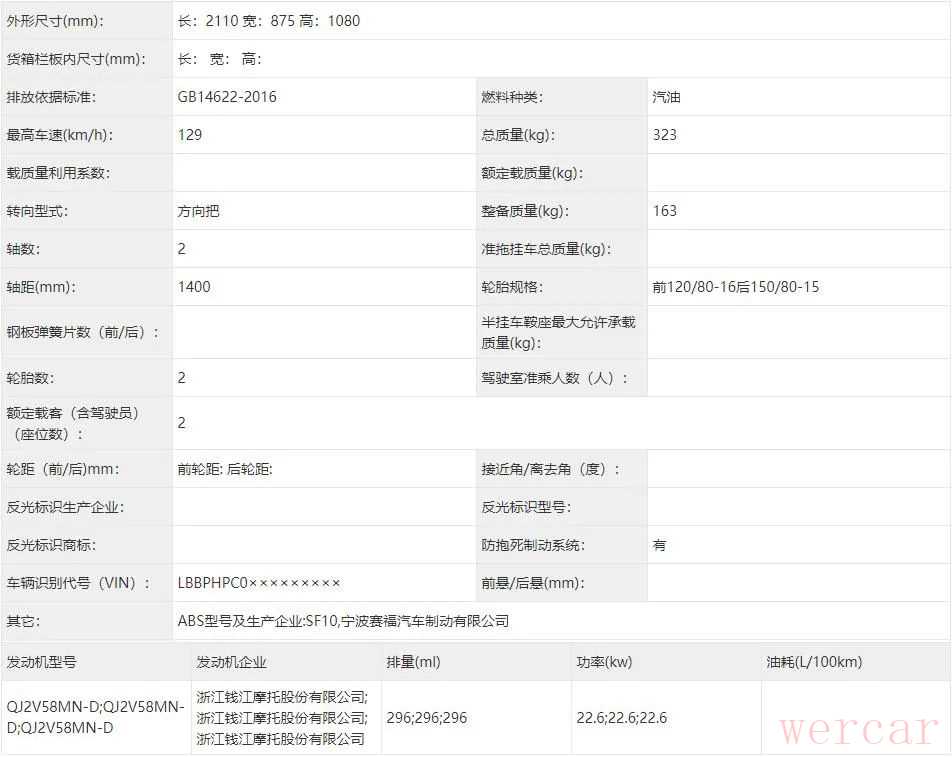Viewport: 952px width, 757px height.
Task: Select the total mass value 323
Action: (x=664, y=135)
